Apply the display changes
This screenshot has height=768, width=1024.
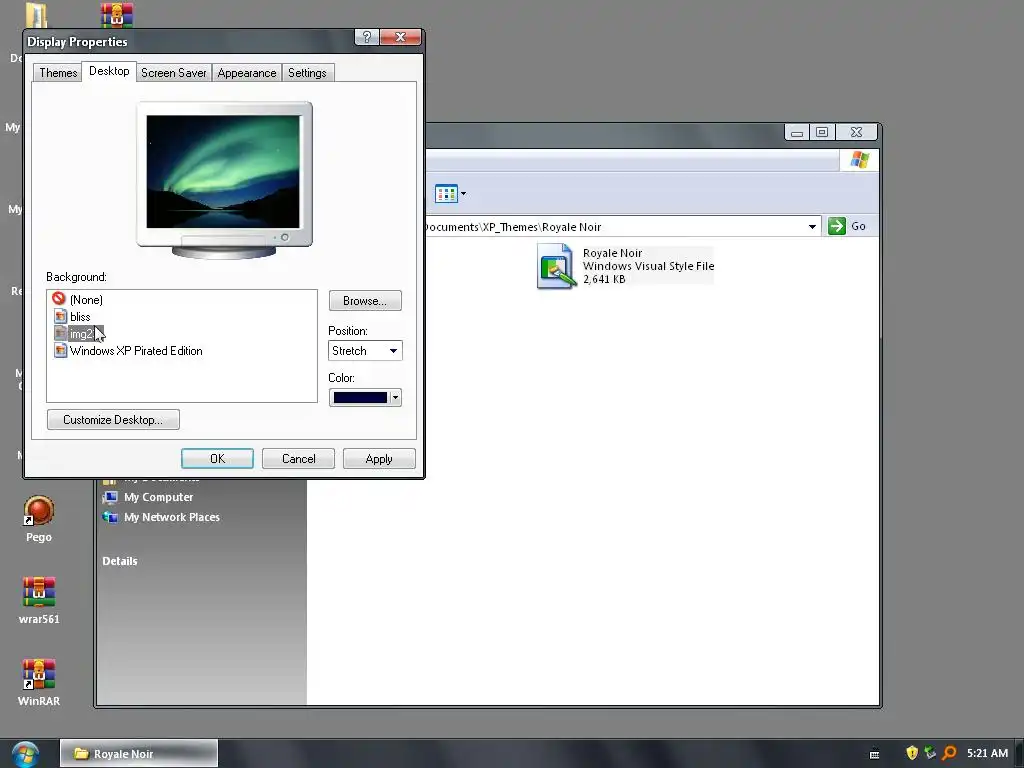tap(379, 458)
